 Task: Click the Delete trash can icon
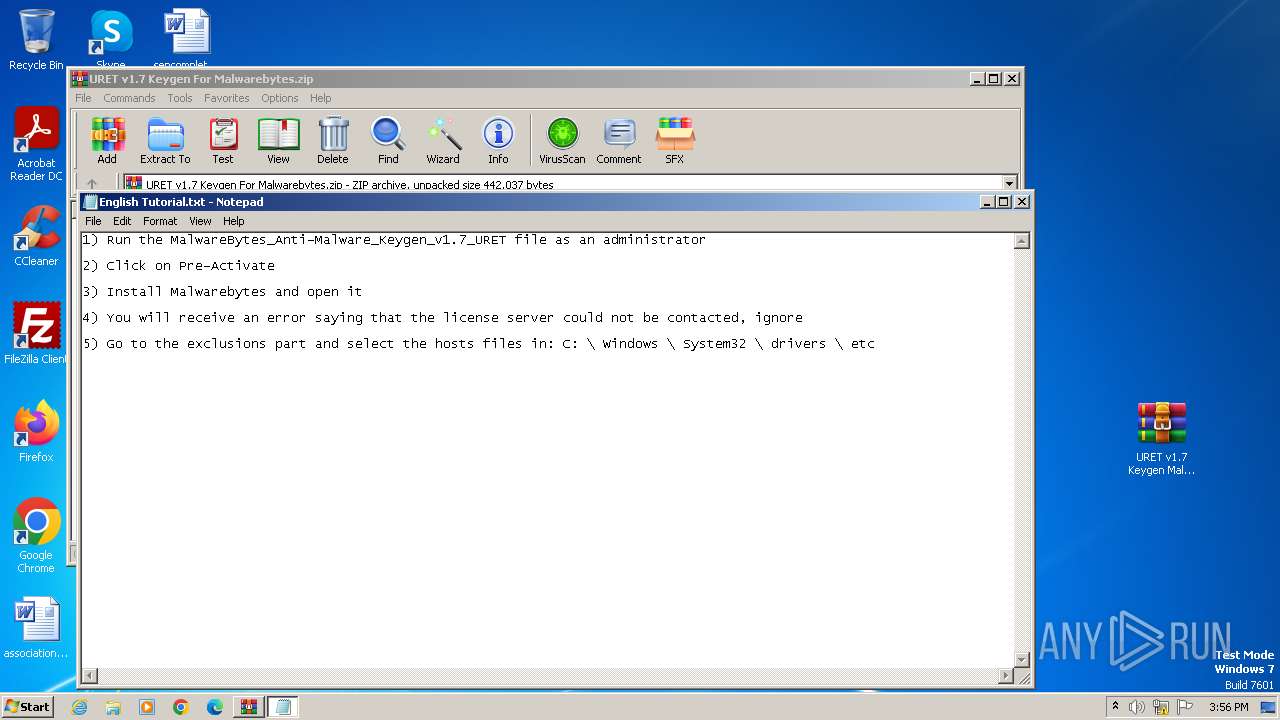click(333, 140)
